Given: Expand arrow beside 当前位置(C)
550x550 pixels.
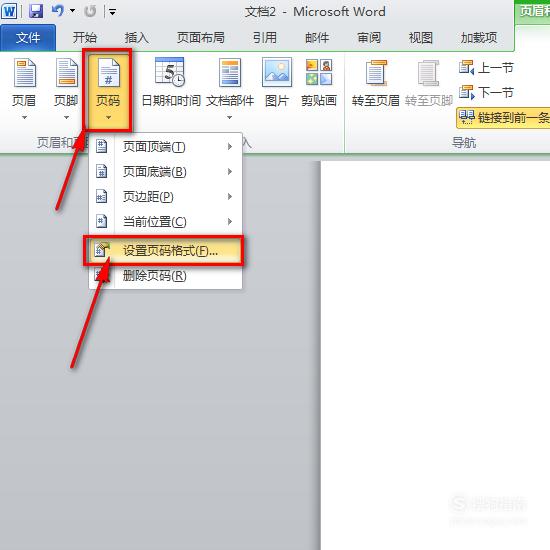Looking at the screenshot, I should (x=230, y=222).
